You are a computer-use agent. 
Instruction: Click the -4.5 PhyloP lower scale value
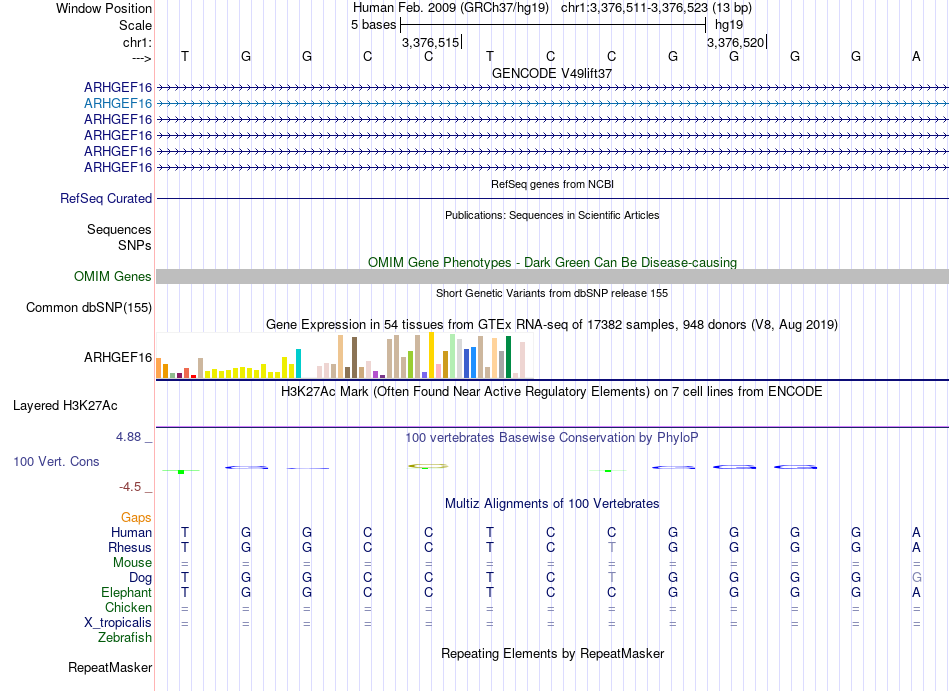[130, 487]
